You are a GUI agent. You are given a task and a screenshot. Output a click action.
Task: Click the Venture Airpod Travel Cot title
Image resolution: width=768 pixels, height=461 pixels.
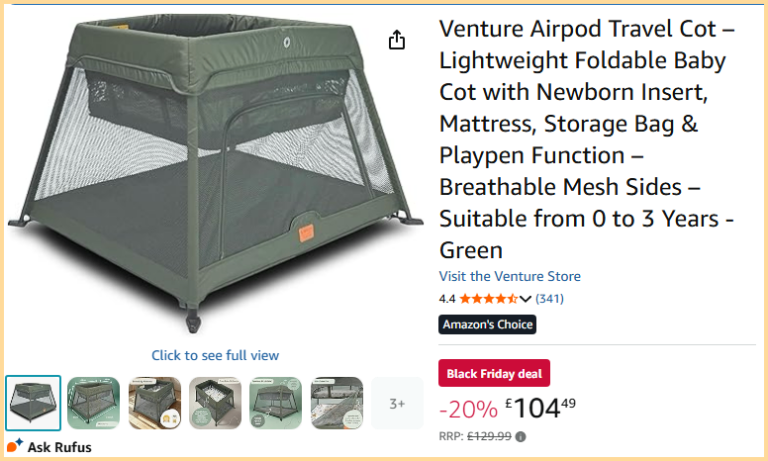coord(587,139)
